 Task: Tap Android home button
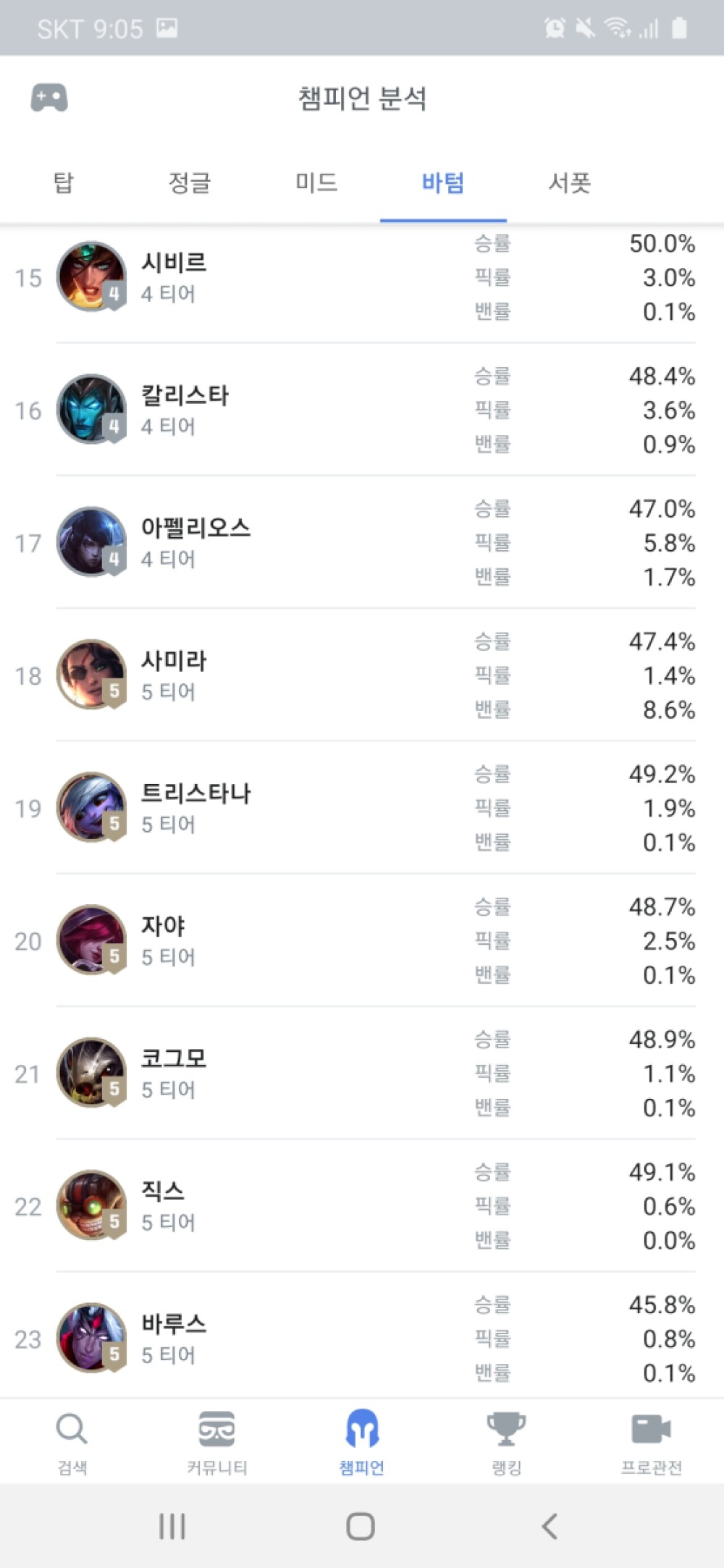(361, 1526)
